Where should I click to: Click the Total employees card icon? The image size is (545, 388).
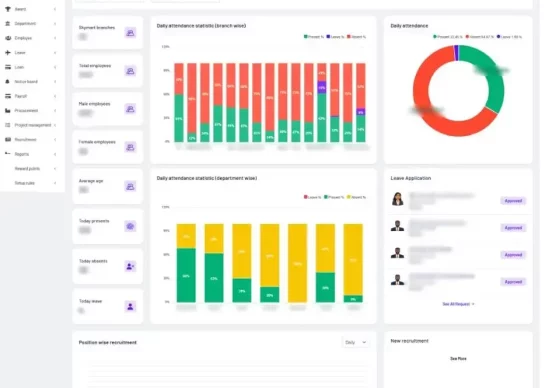(130, 71)
